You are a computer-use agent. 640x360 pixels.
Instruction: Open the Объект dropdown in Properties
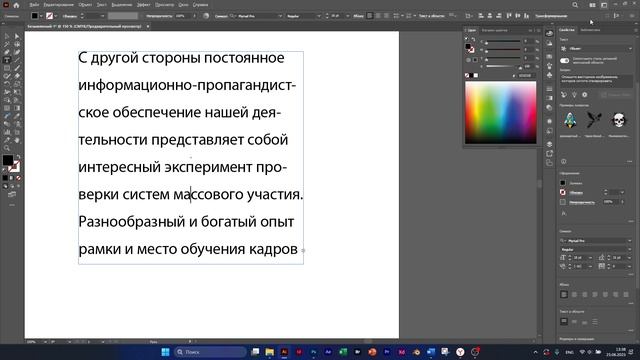pyautogui.click(x=596, y=49)
